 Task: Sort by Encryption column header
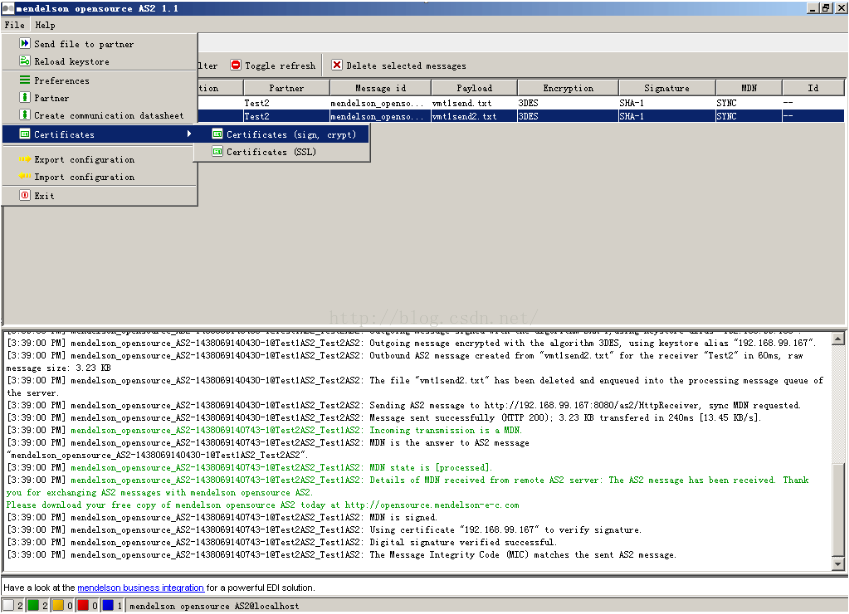568,88
